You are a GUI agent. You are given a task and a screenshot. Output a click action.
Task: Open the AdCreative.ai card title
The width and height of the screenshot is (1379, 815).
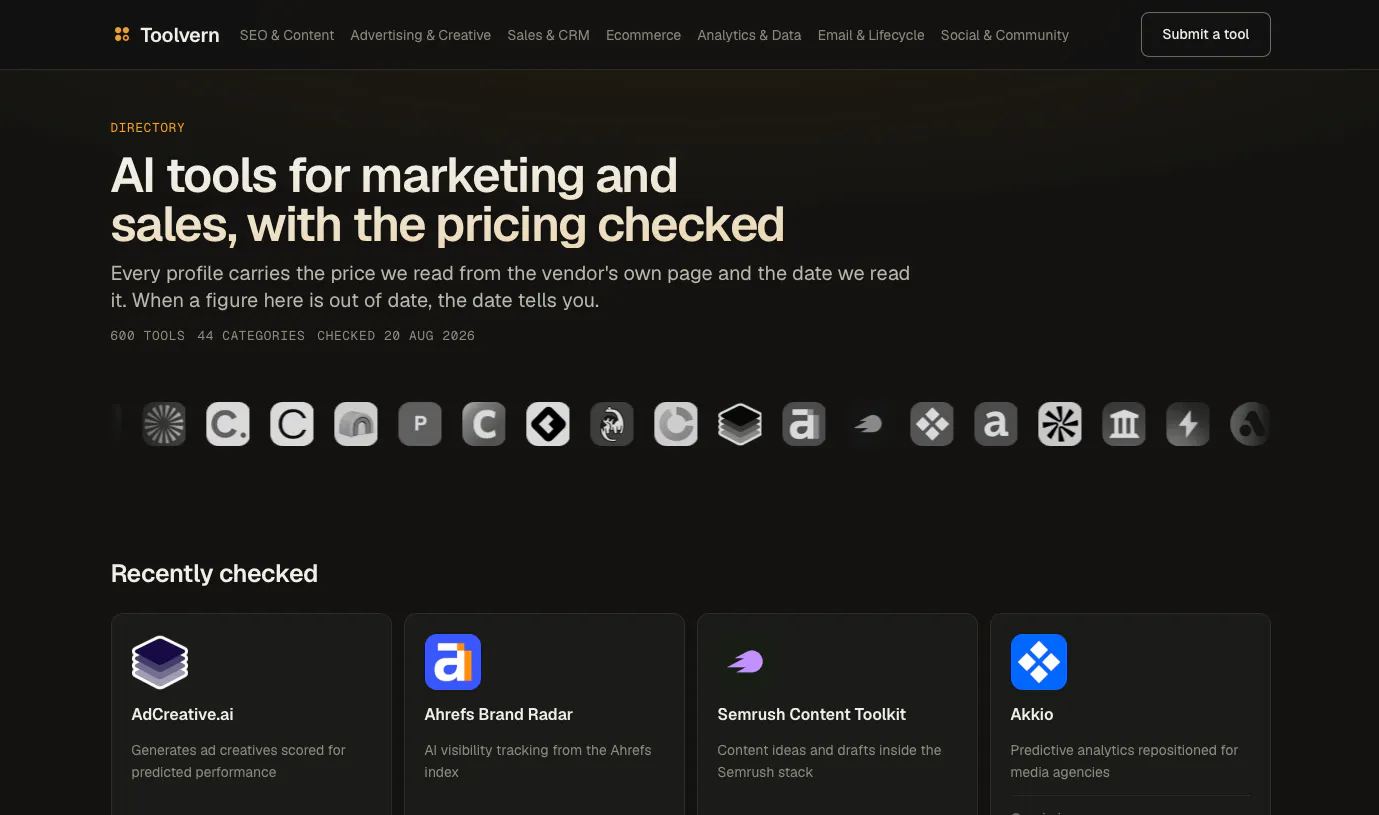coord(183,714)
